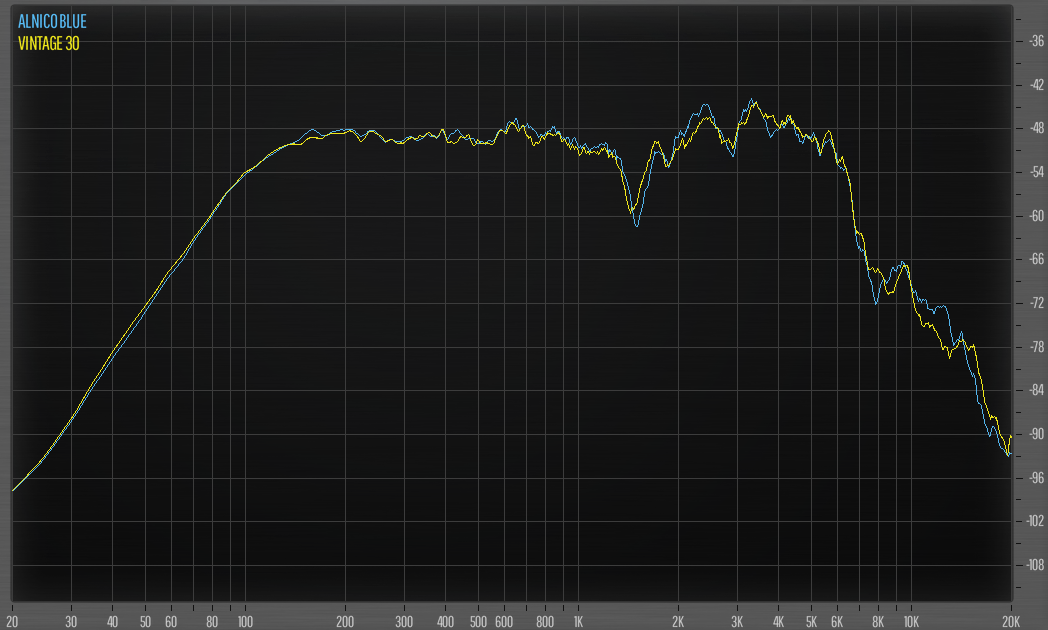Click the -60 dB scale label
The height and width of the screenshot is (630, 1048).
(x=1036, y=216)
